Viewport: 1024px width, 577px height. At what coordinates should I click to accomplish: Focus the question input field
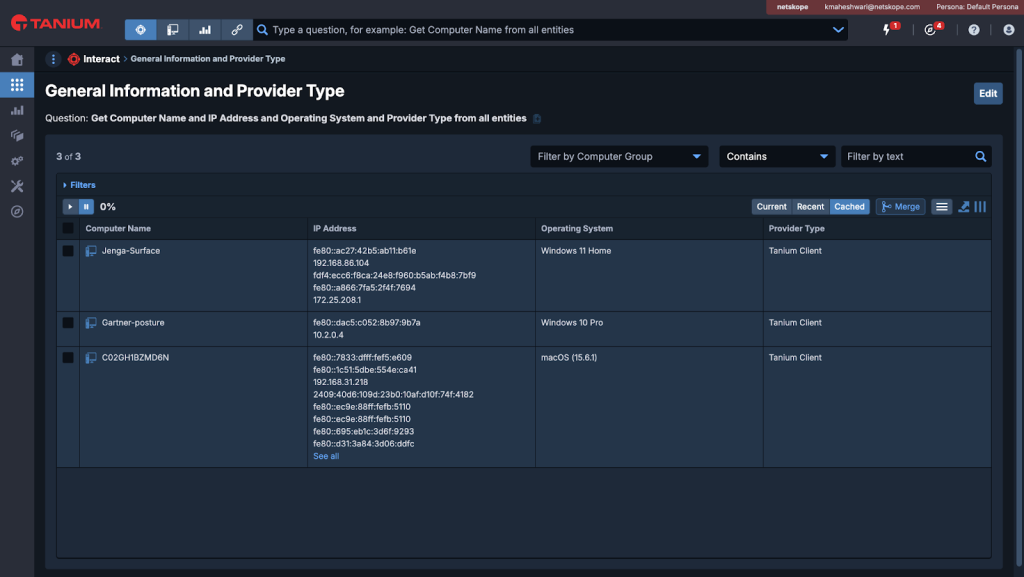tap(550, 29)
